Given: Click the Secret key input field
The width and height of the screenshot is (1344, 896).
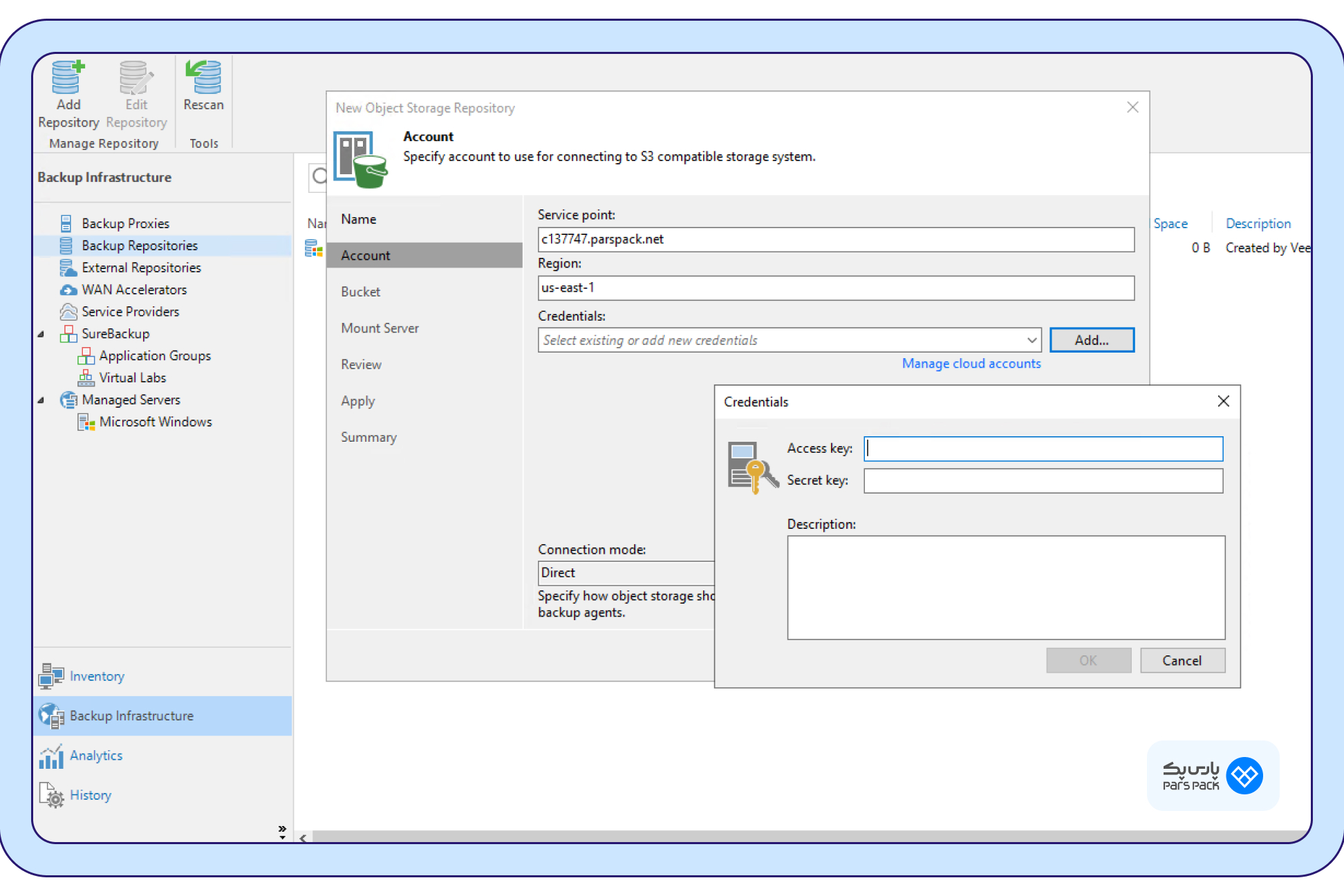Looking at the screenshot, I should coord(1044,480).
